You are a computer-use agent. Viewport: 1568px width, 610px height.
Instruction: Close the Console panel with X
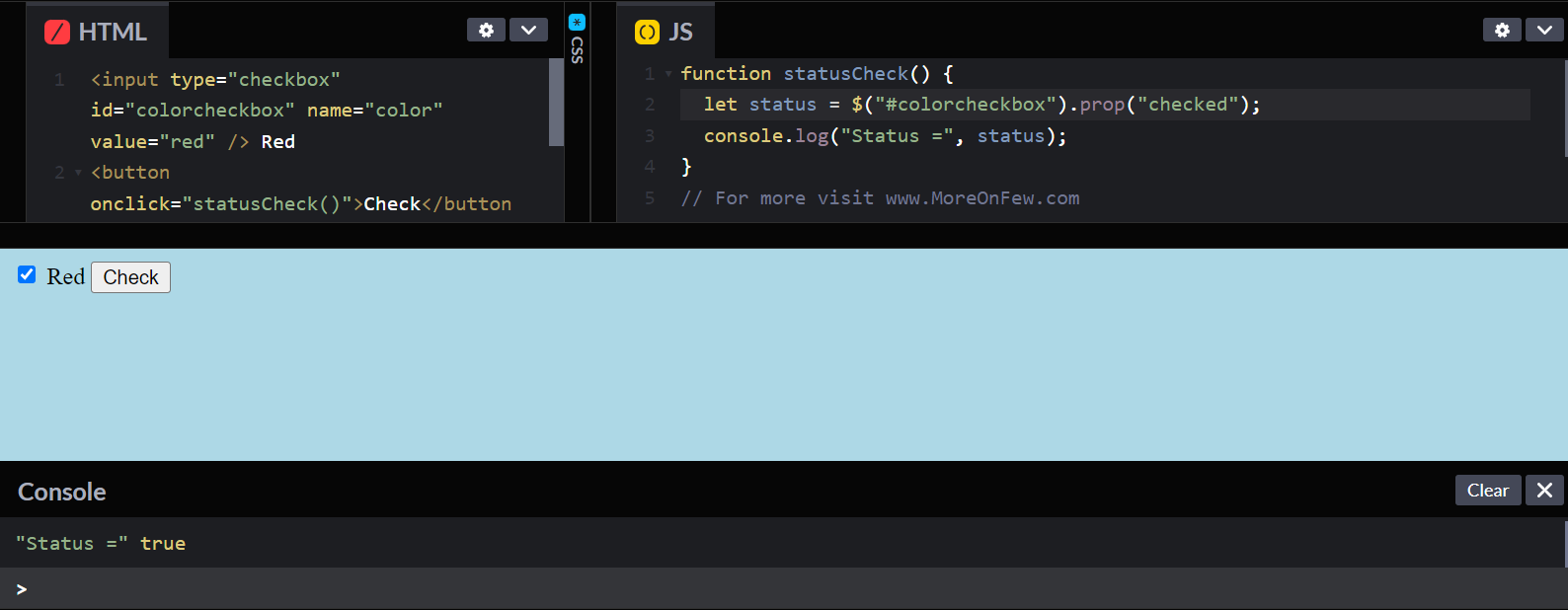click(1544, 490)
